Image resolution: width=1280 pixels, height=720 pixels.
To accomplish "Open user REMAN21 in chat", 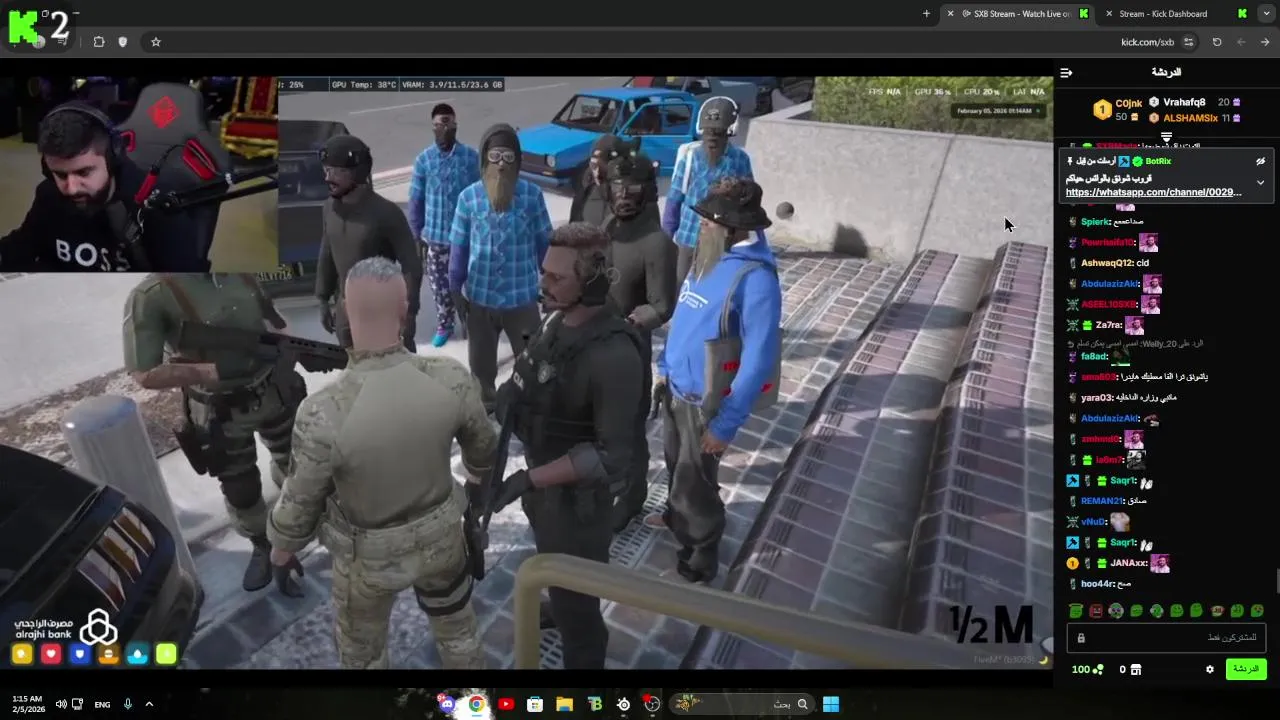I will point(1102,501).
